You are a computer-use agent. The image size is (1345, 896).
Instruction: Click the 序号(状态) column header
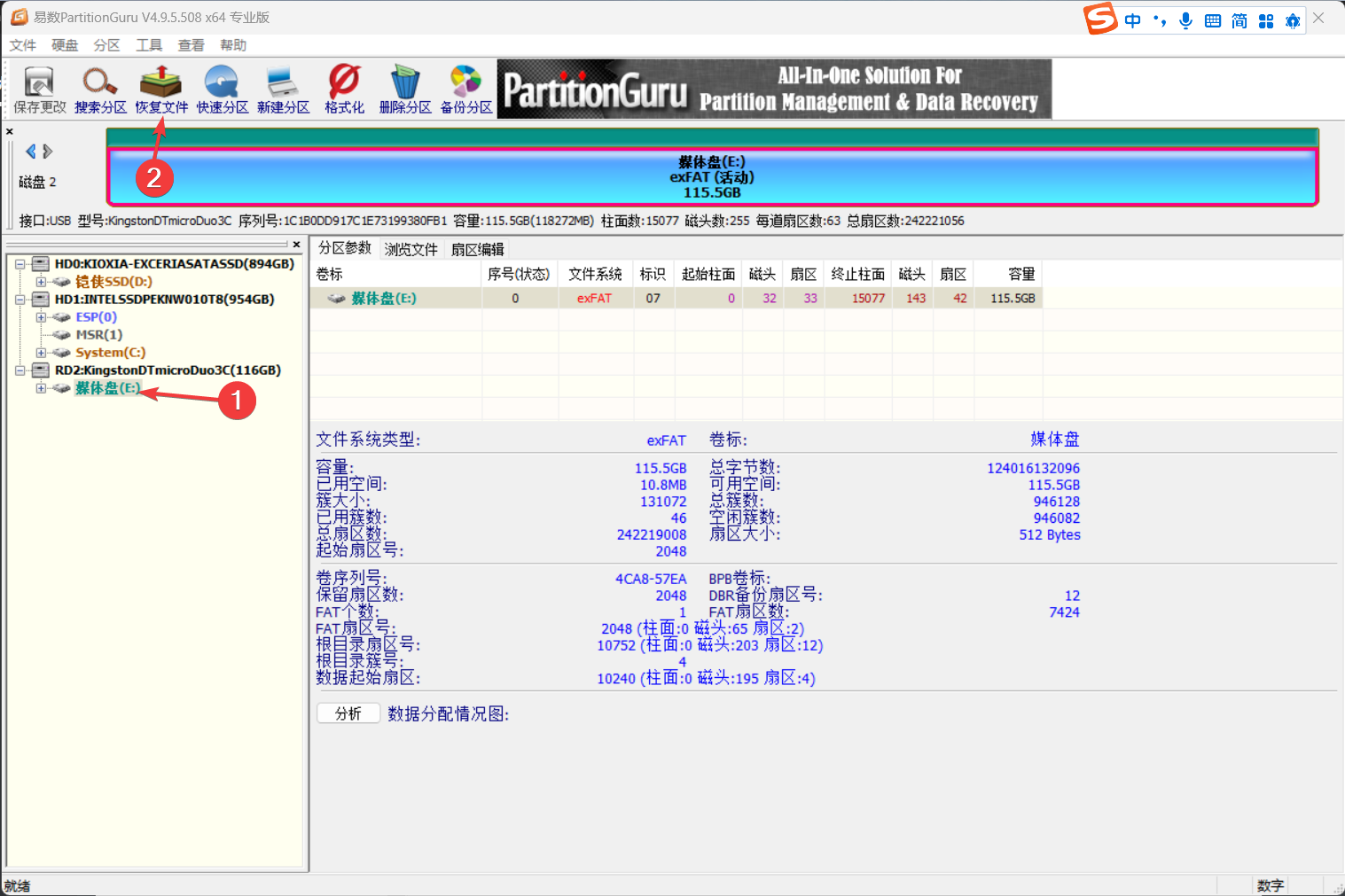click(519, 275)
